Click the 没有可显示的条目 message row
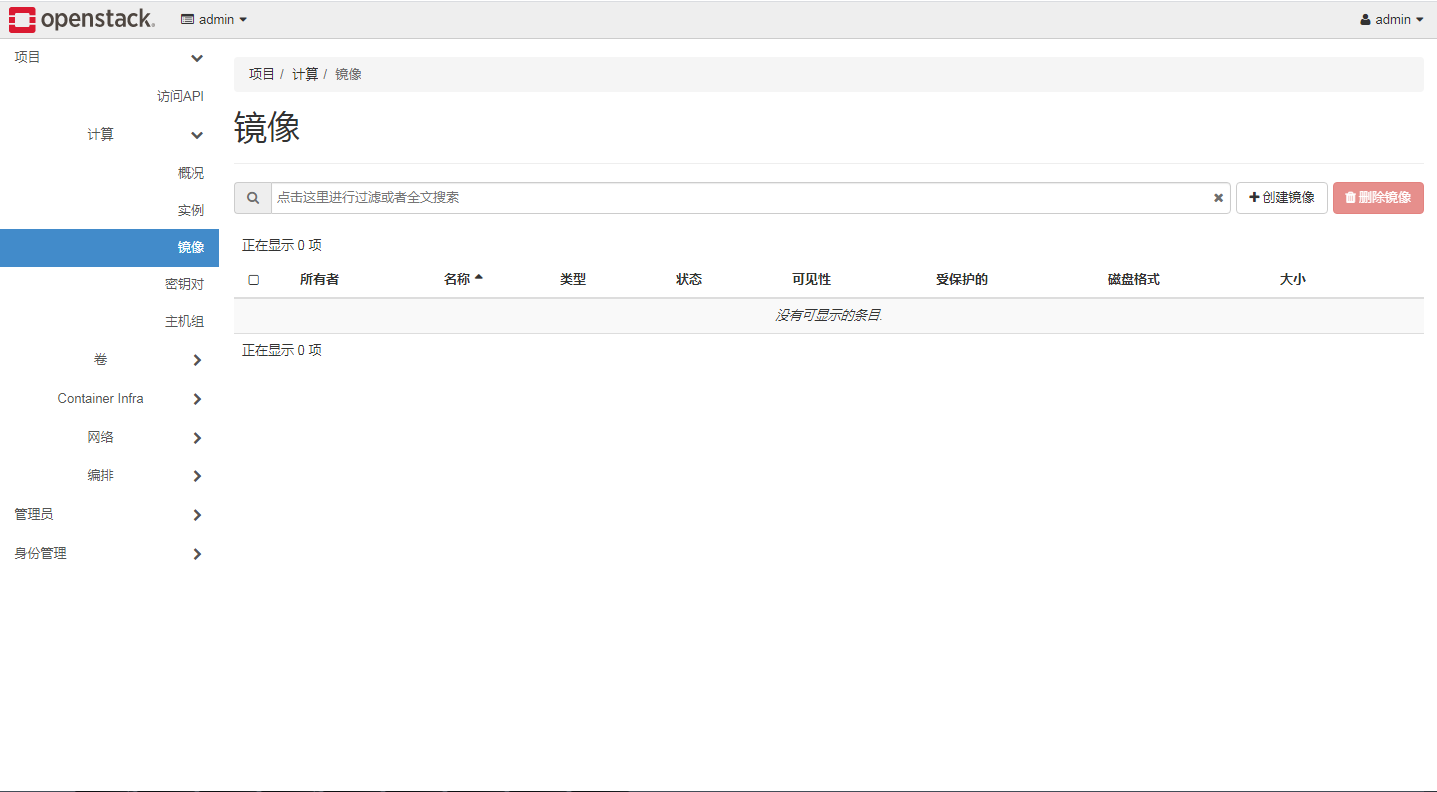The image size is (1437, 792). point(829,316)
